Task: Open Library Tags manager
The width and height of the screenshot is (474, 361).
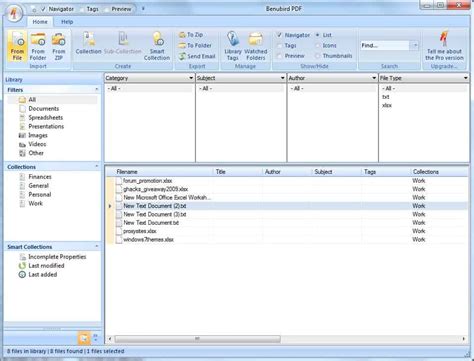Action: click(x=233, y=46)
